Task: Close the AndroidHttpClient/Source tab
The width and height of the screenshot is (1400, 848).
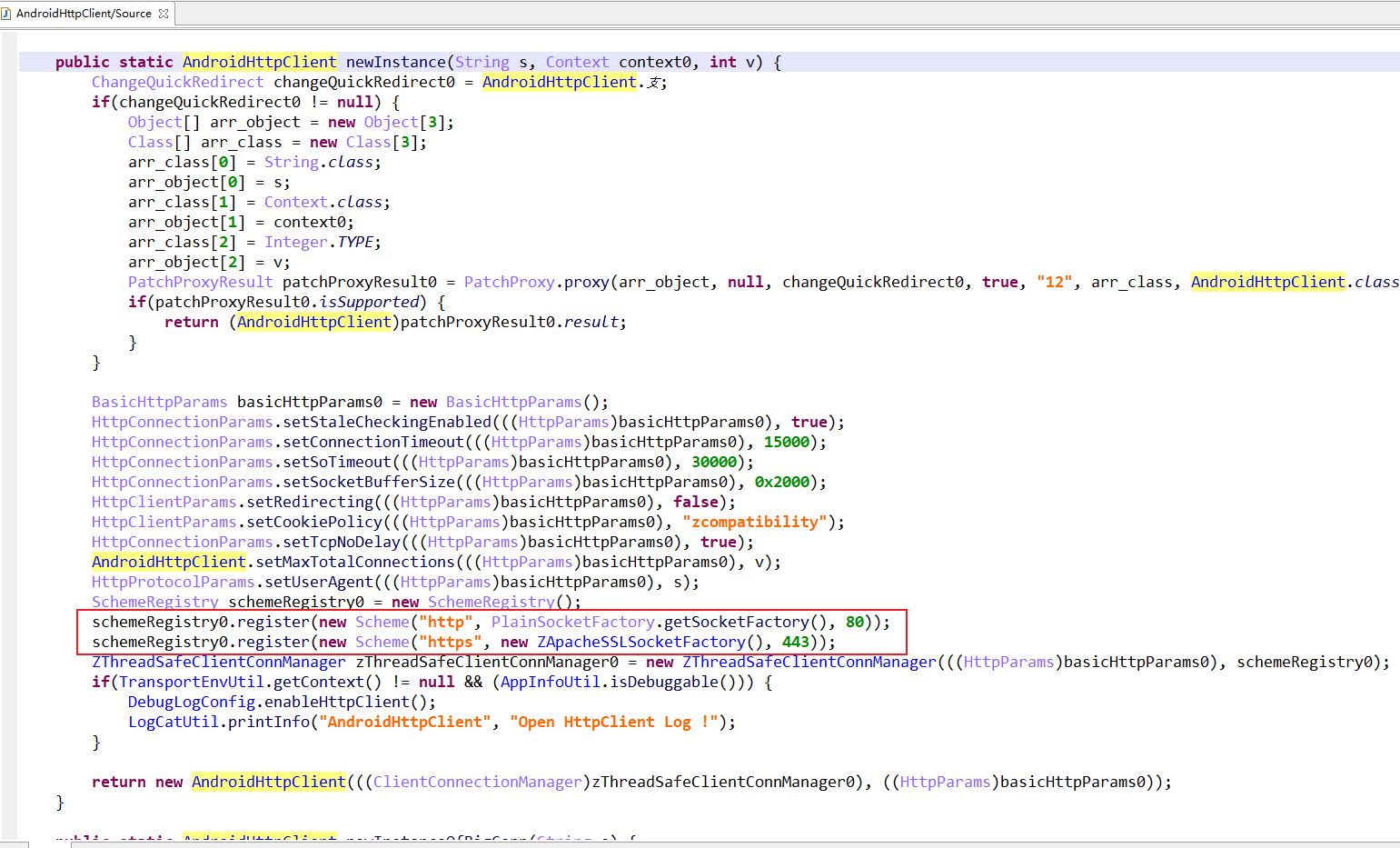Action: pyautogui.click(x=164, y=14)
